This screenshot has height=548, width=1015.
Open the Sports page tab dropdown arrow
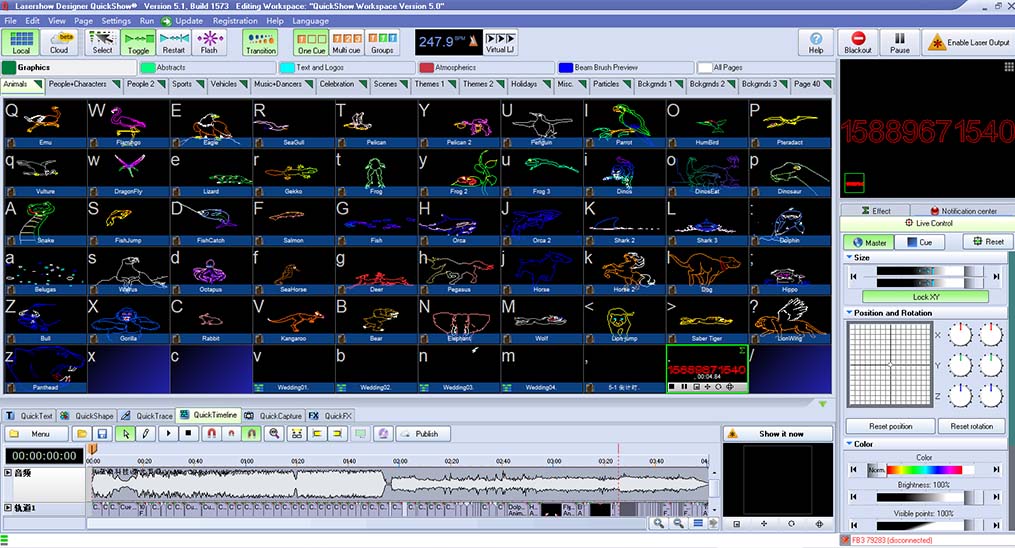pos(200,84)
